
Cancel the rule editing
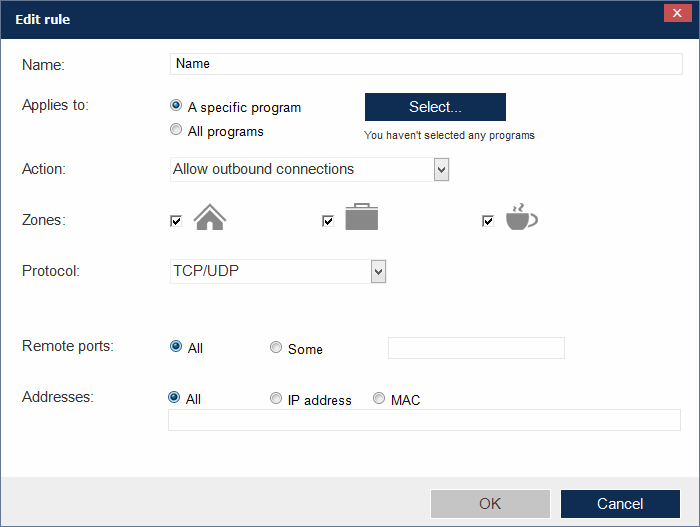(620, 504)
